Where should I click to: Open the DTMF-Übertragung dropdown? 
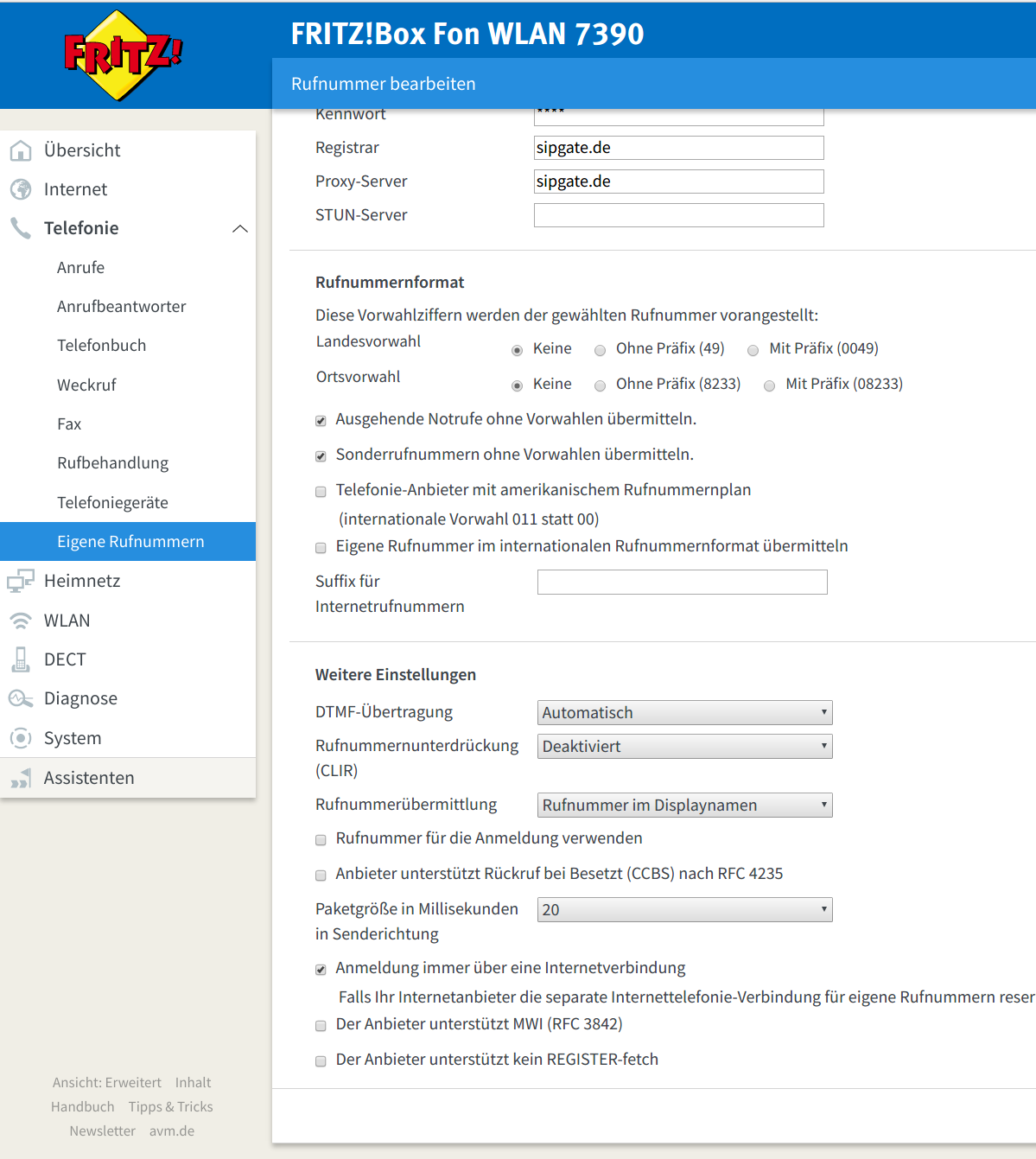685,712
